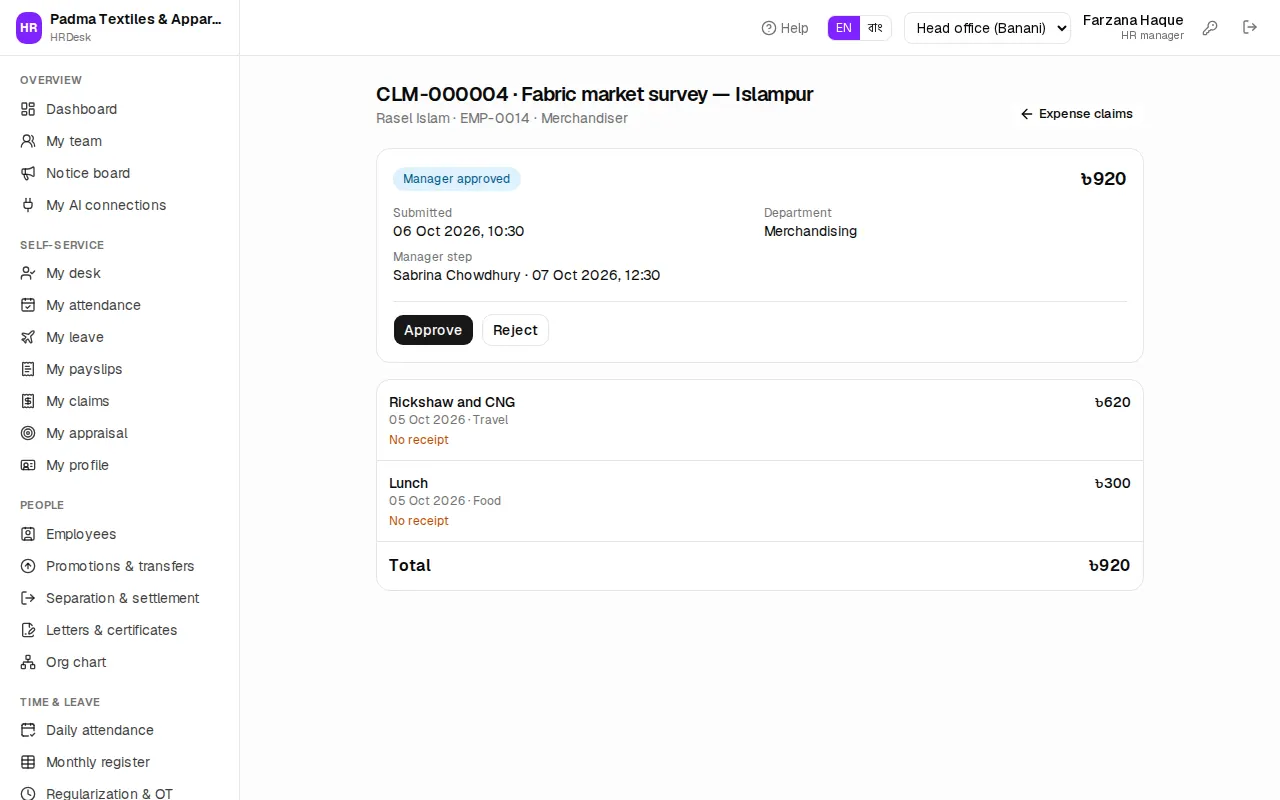
Task: Click the Help link in the header
Action: [785, 28]
